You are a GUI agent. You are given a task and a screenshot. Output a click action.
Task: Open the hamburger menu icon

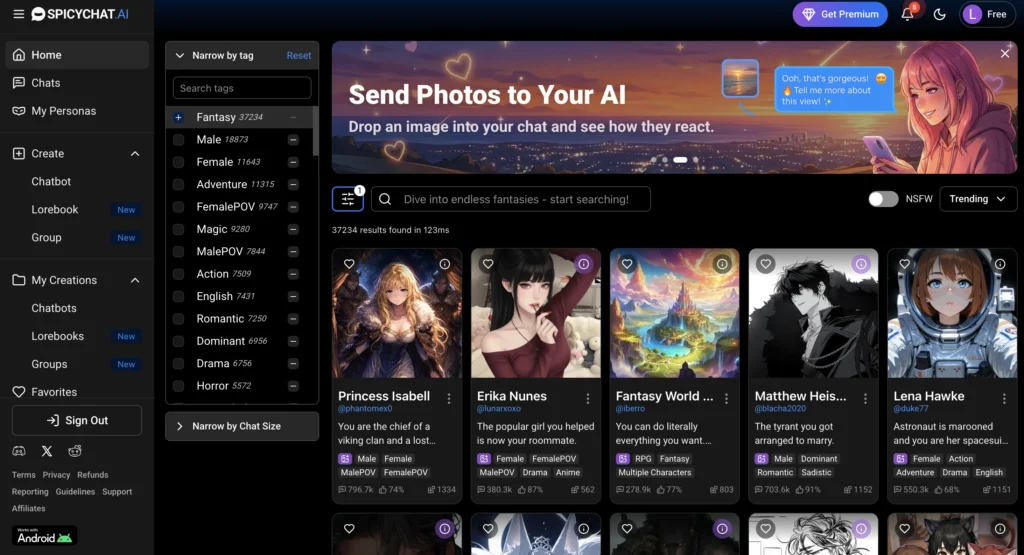[18, 14]
